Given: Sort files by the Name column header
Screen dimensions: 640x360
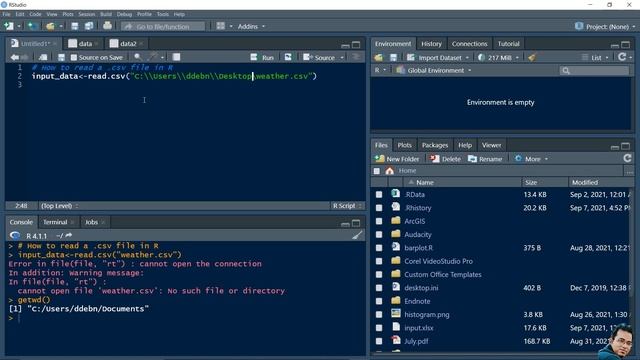Looking at the screenshot, I should (x=462, y=182).
